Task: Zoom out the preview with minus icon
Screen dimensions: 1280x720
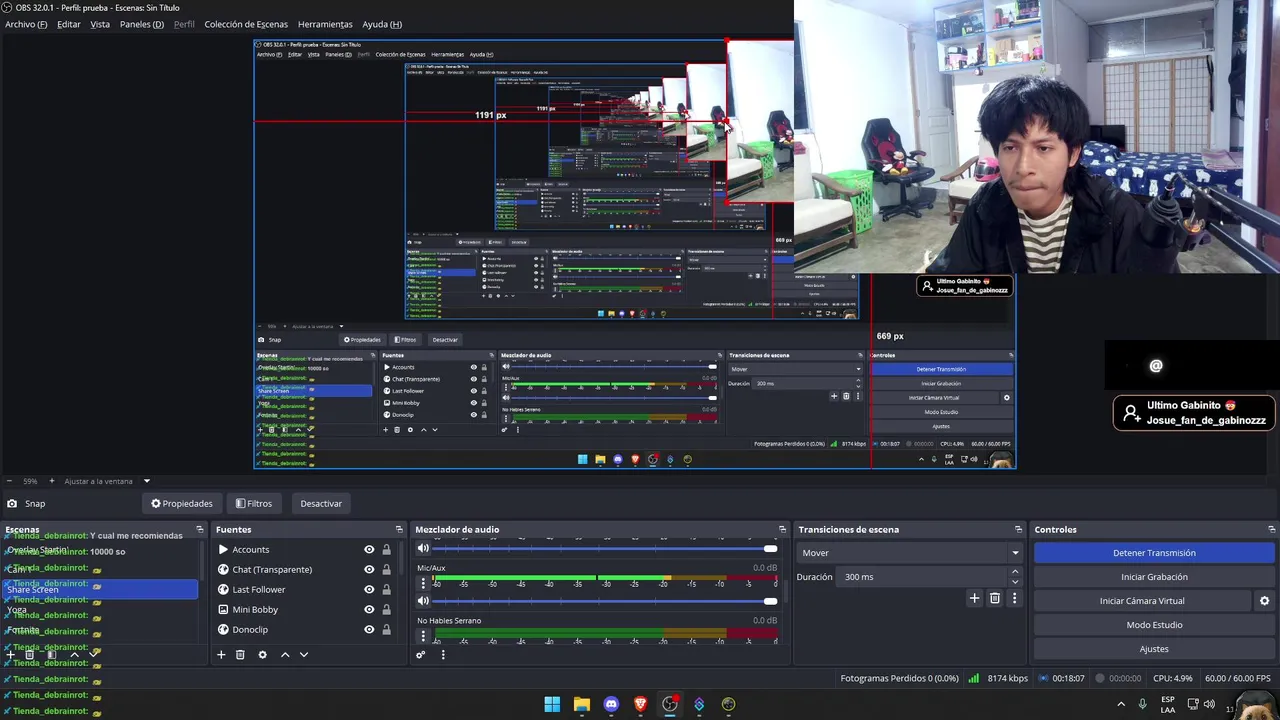Action: point(9,481)
